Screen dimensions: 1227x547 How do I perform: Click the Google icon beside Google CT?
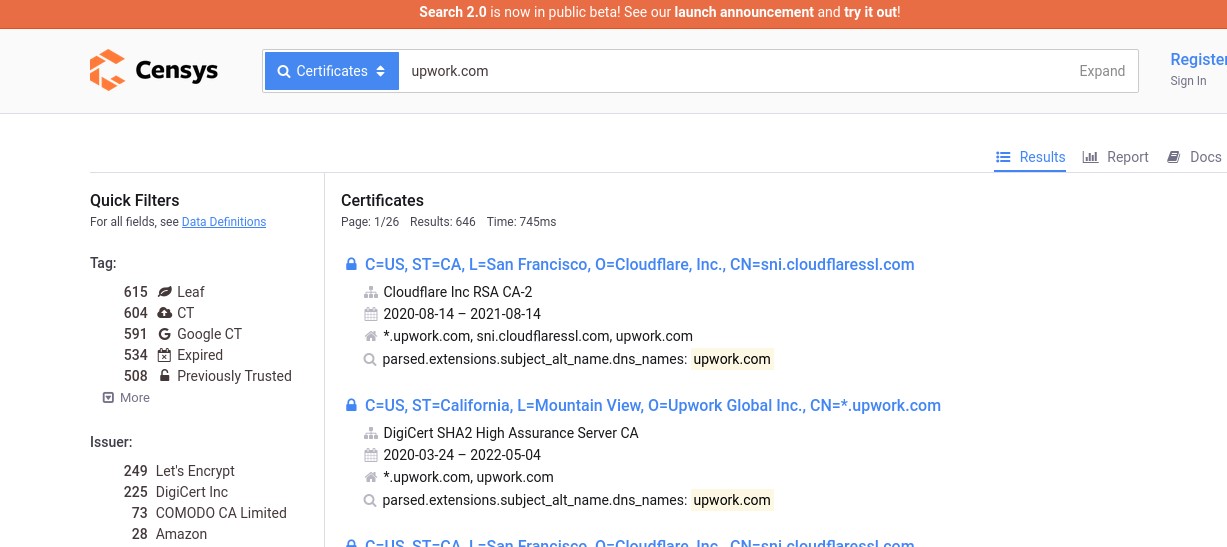[x=165, y=334]
